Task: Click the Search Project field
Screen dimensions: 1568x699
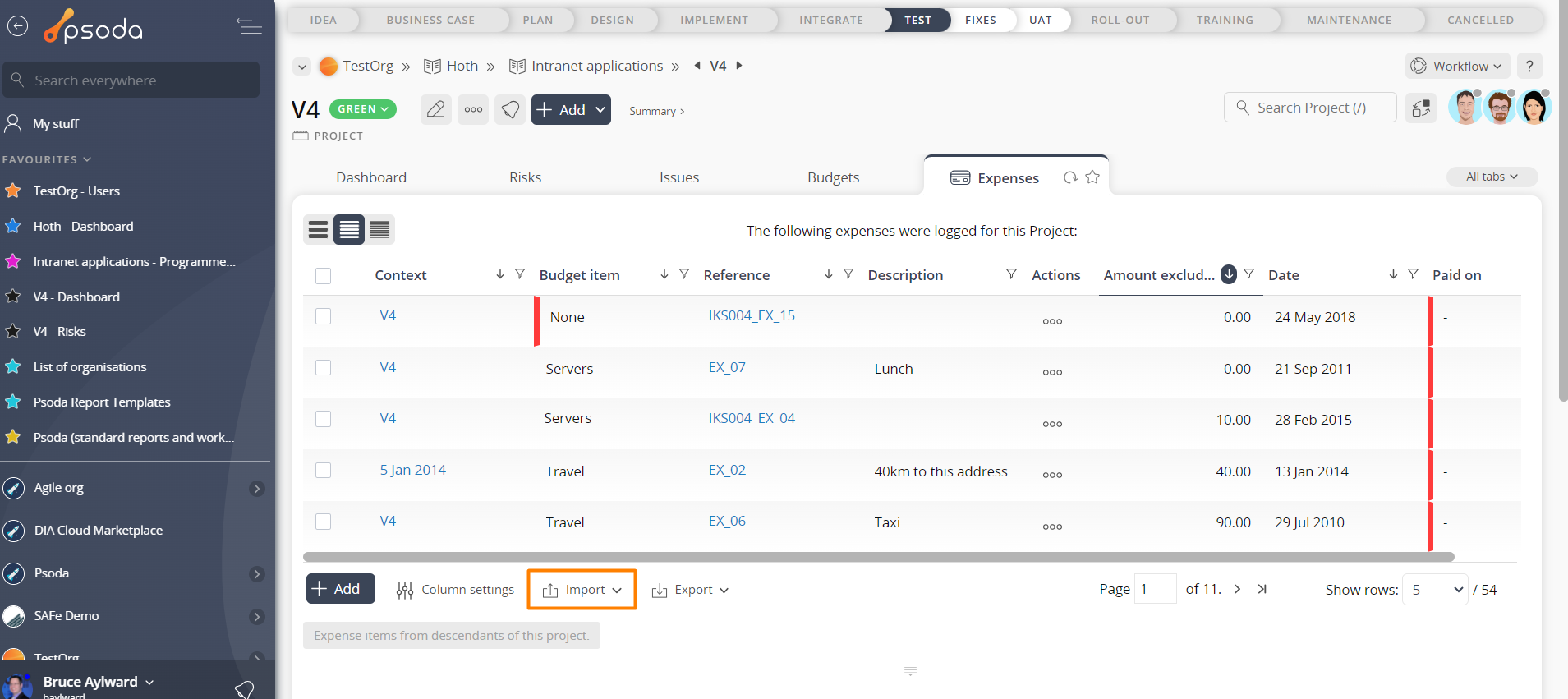Action: point(1310,108)
